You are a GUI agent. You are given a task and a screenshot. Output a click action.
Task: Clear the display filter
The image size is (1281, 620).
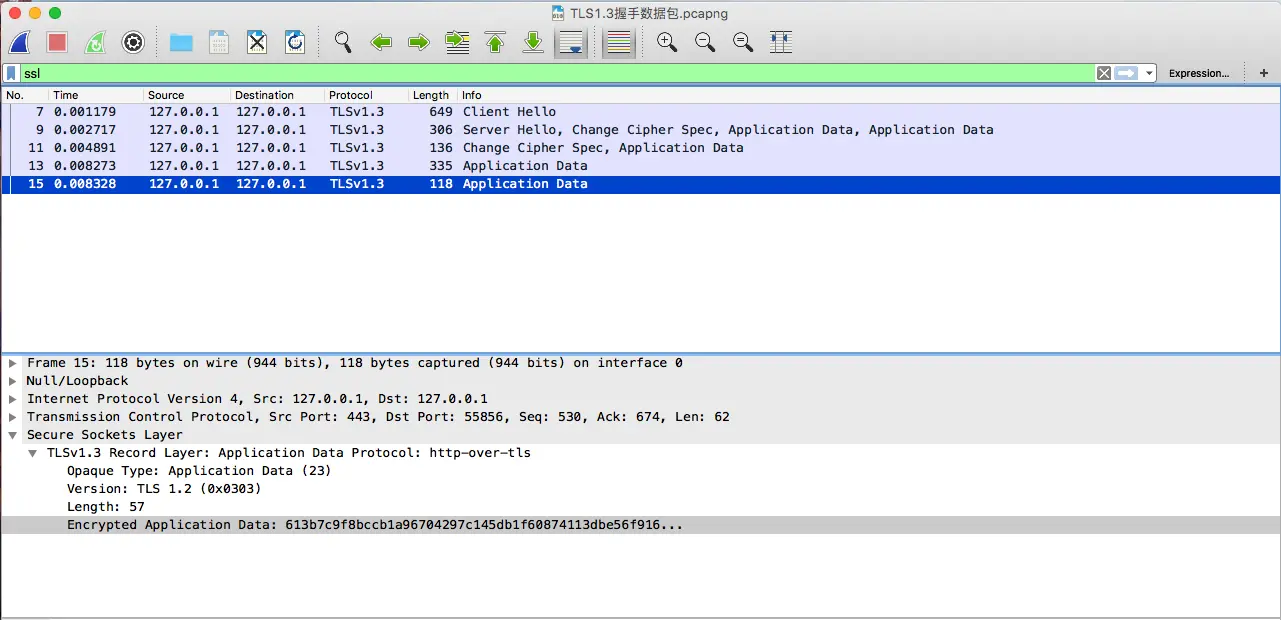pos(1103,73)
